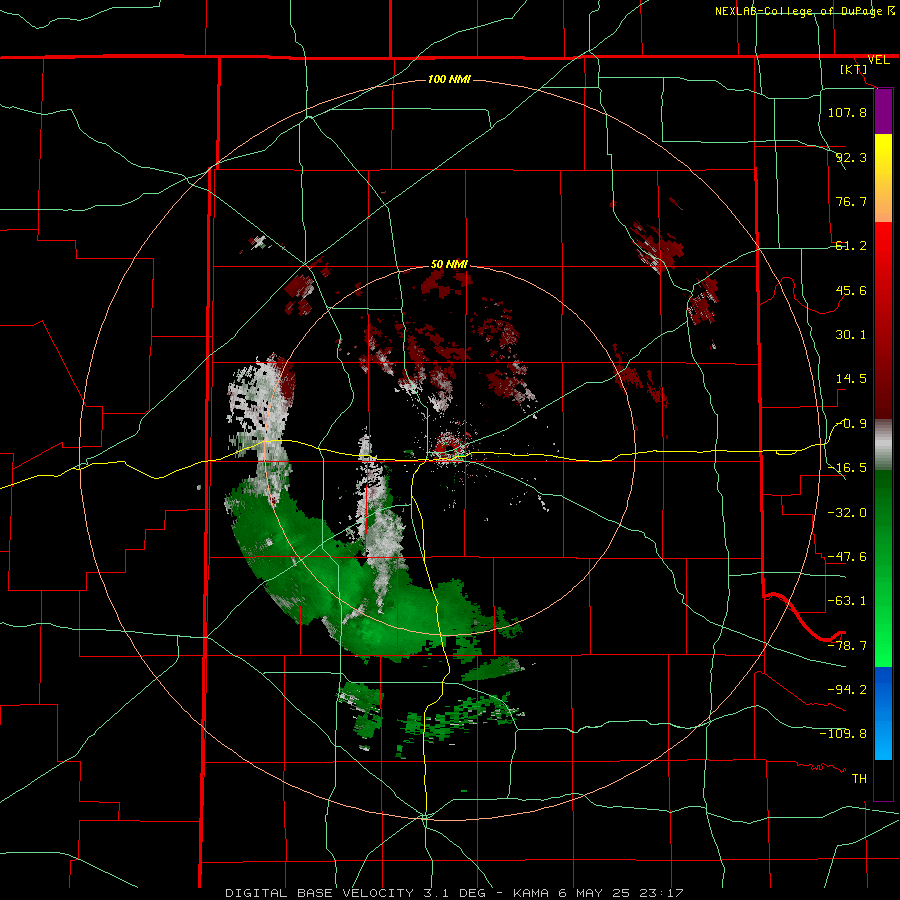This screenshot has height=900, width=900.
Task: Select the yellow-orange segment of the color bar
Action: (x=883, y=178)
